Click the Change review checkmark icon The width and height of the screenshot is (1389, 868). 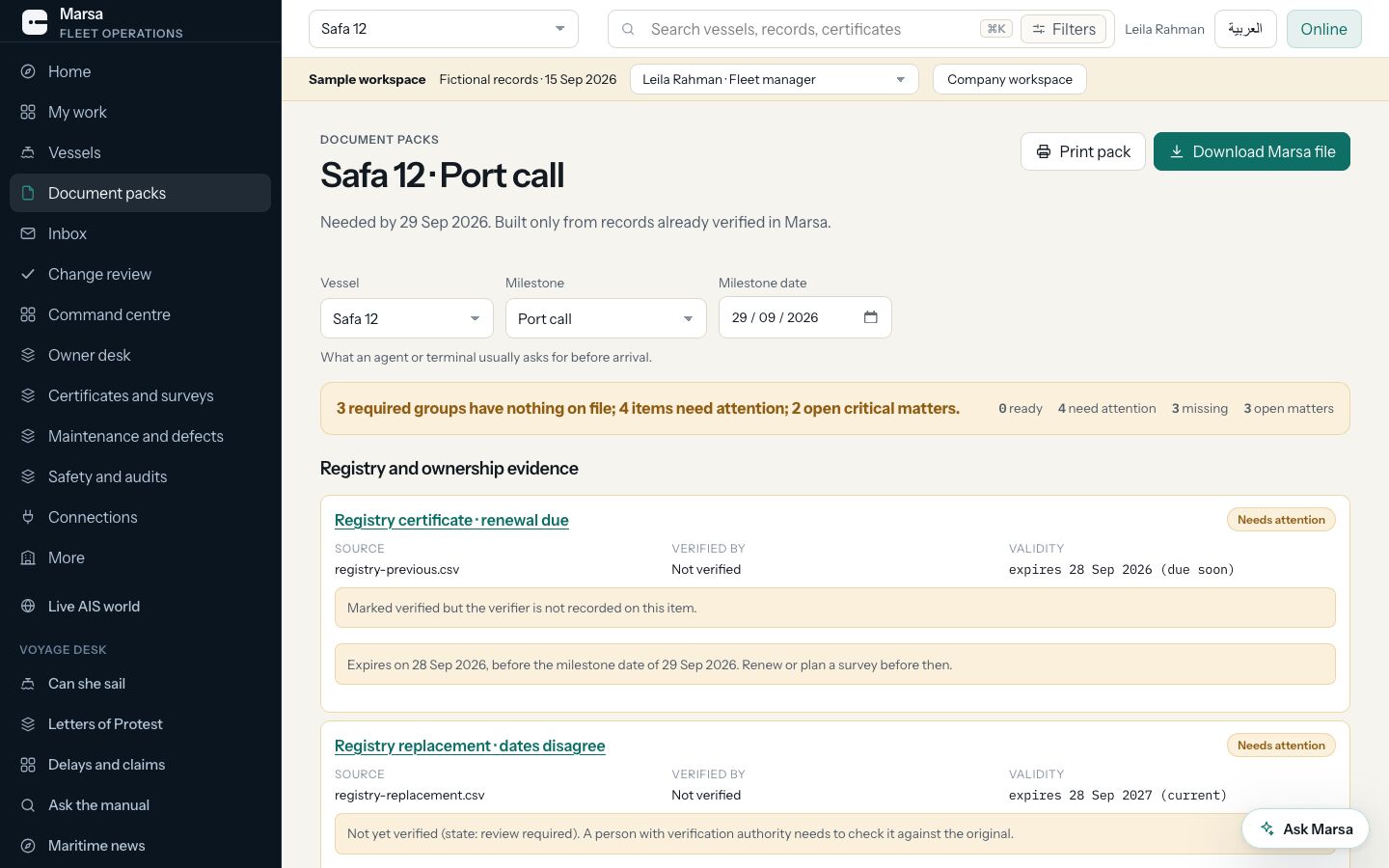point(28,274)
